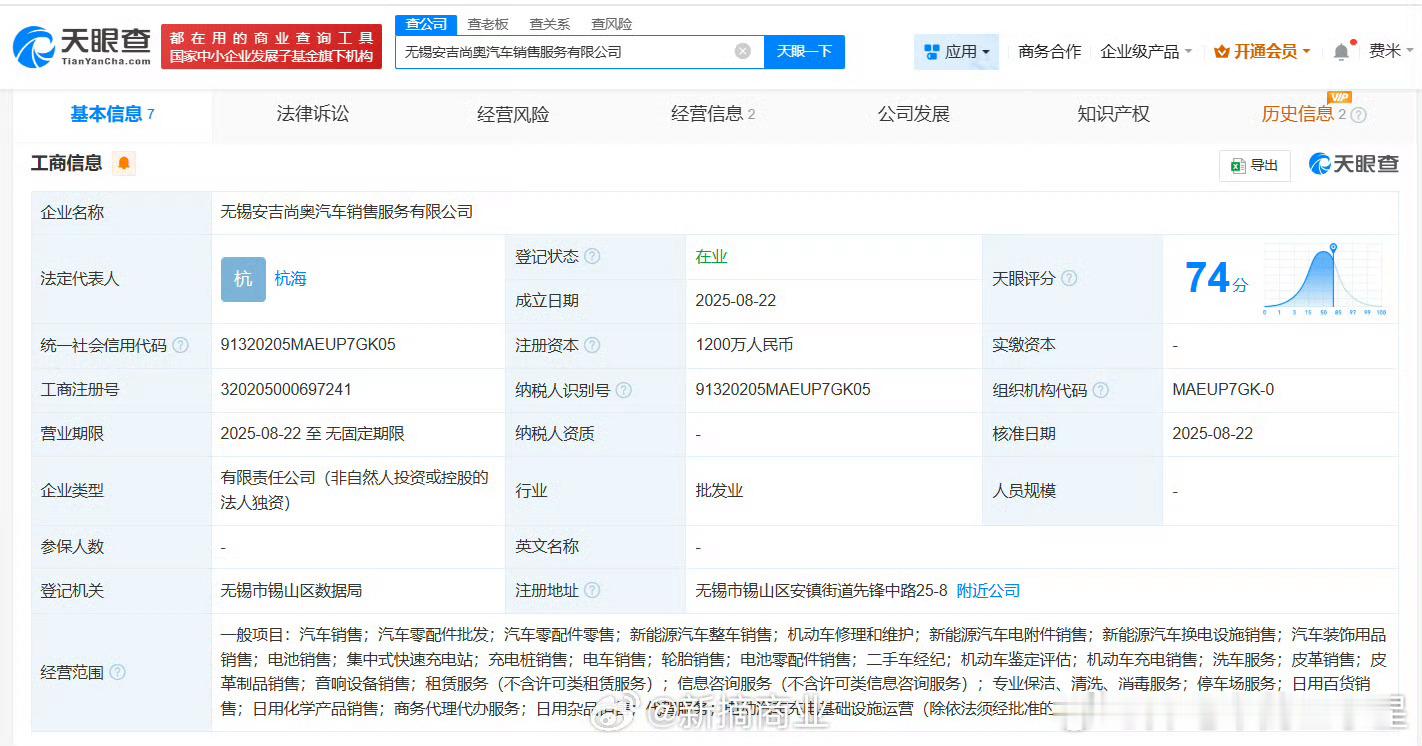Switch to the 查老板 search tab
The image size is (1422, 746).
pyautogui.click(x=488, y=24)
